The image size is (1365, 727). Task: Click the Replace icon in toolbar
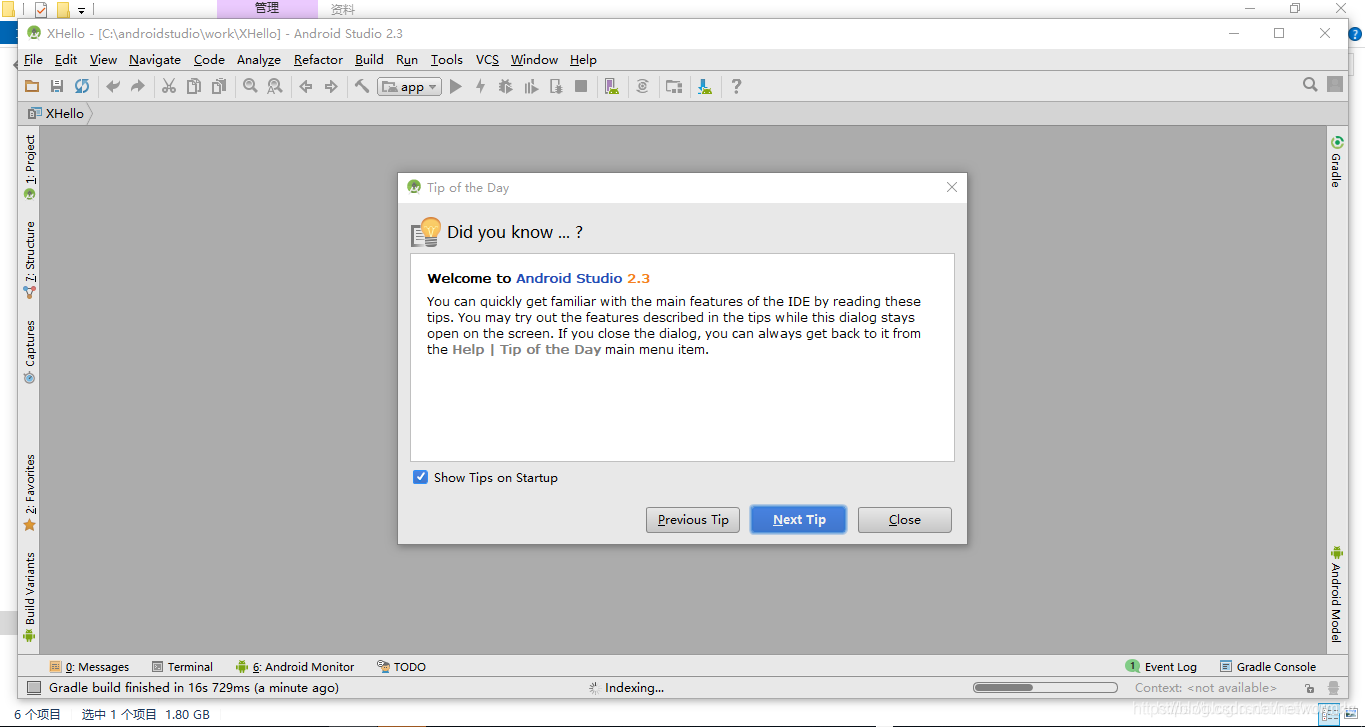[275, 87]
